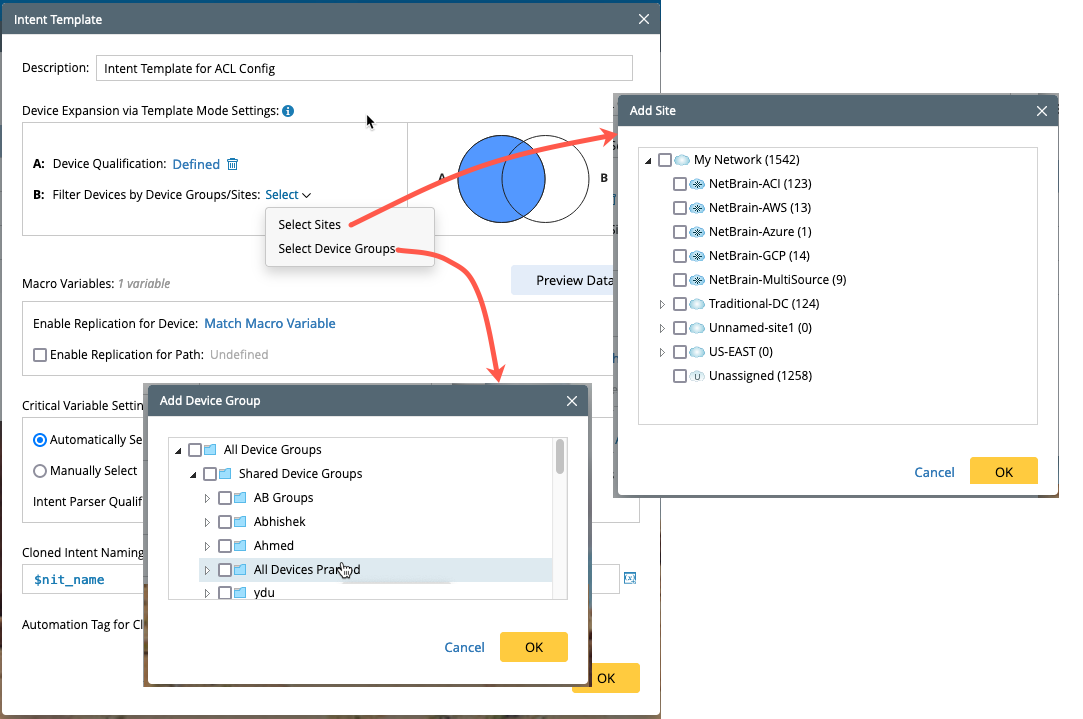
Task: Cancel the Add Site dialog
Action: tap(934, 472)
